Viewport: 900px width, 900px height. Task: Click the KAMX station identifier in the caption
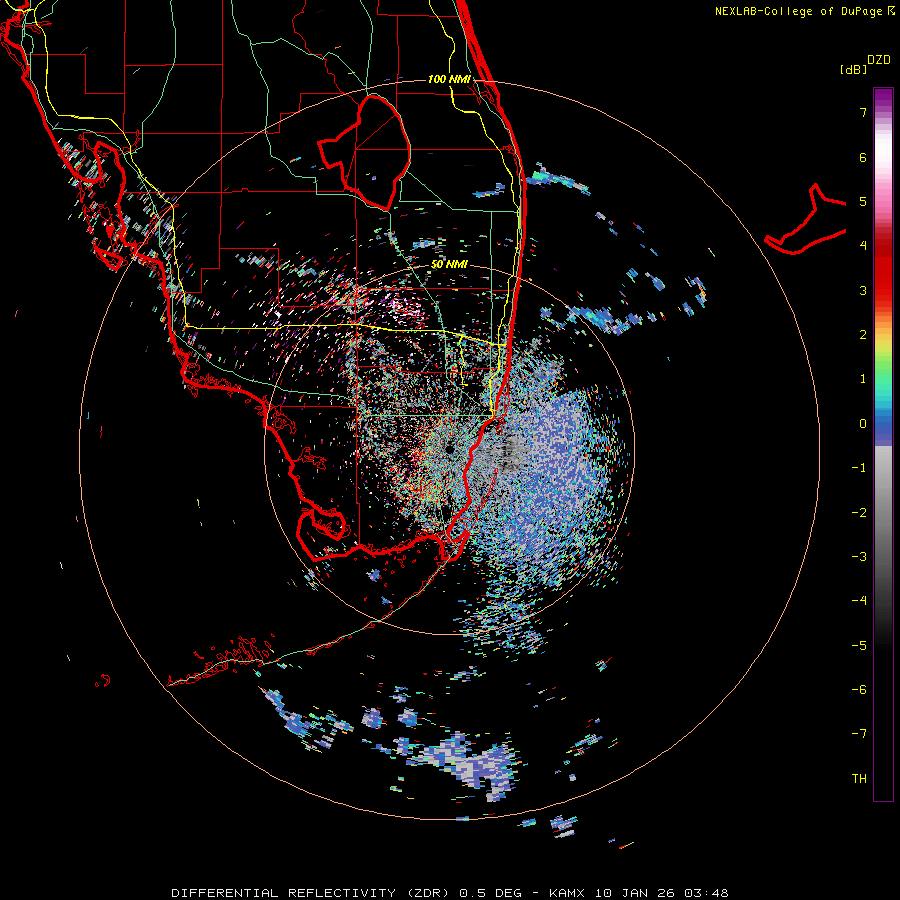tap(568, 893)
